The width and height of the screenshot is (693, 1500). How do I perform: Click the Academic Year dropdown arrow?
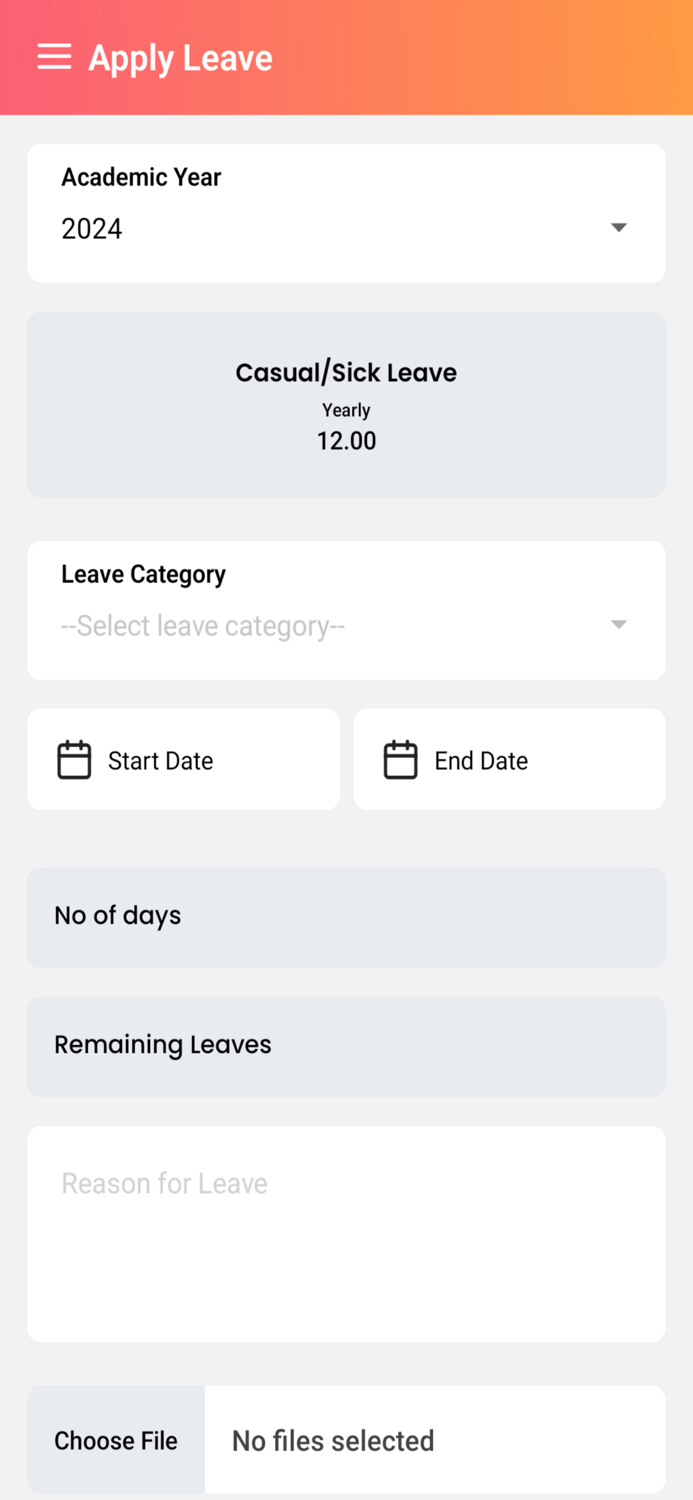(618, 228)
